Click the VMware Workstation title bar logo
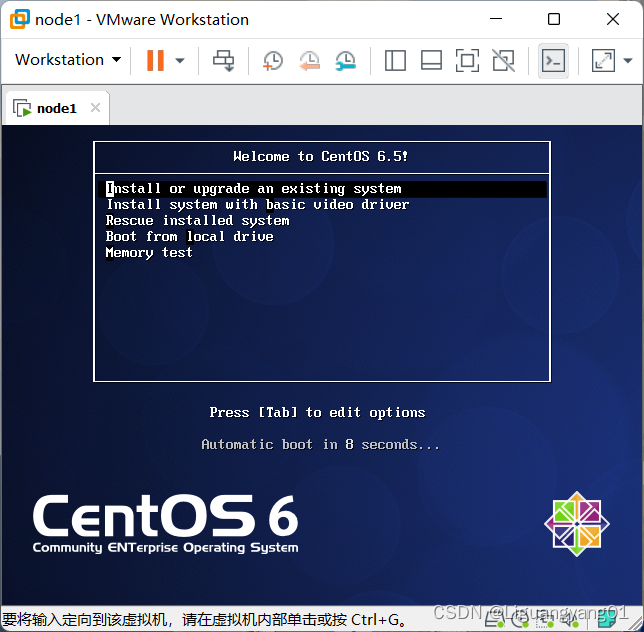 20,19
